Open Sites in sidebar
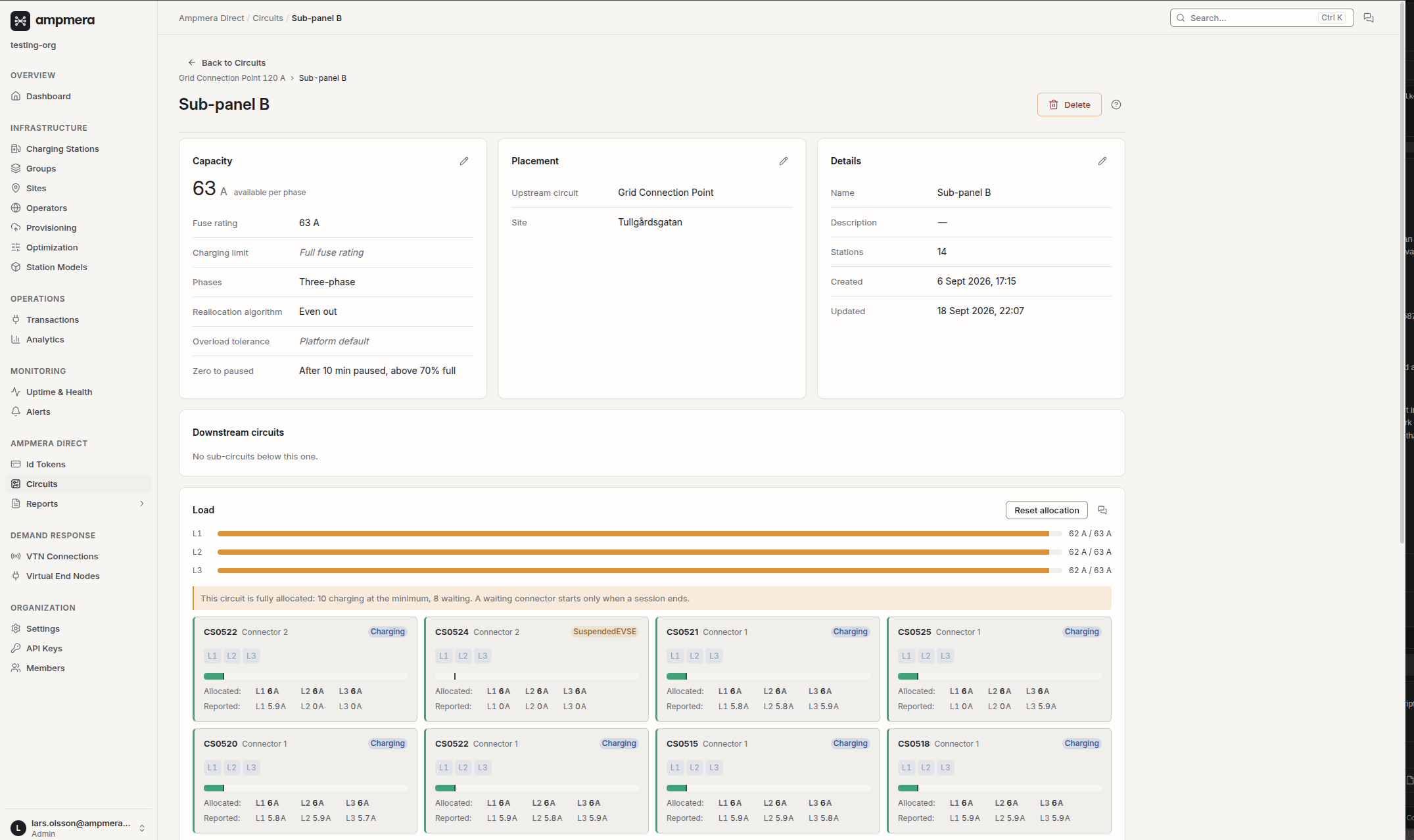 click(78, 188)
